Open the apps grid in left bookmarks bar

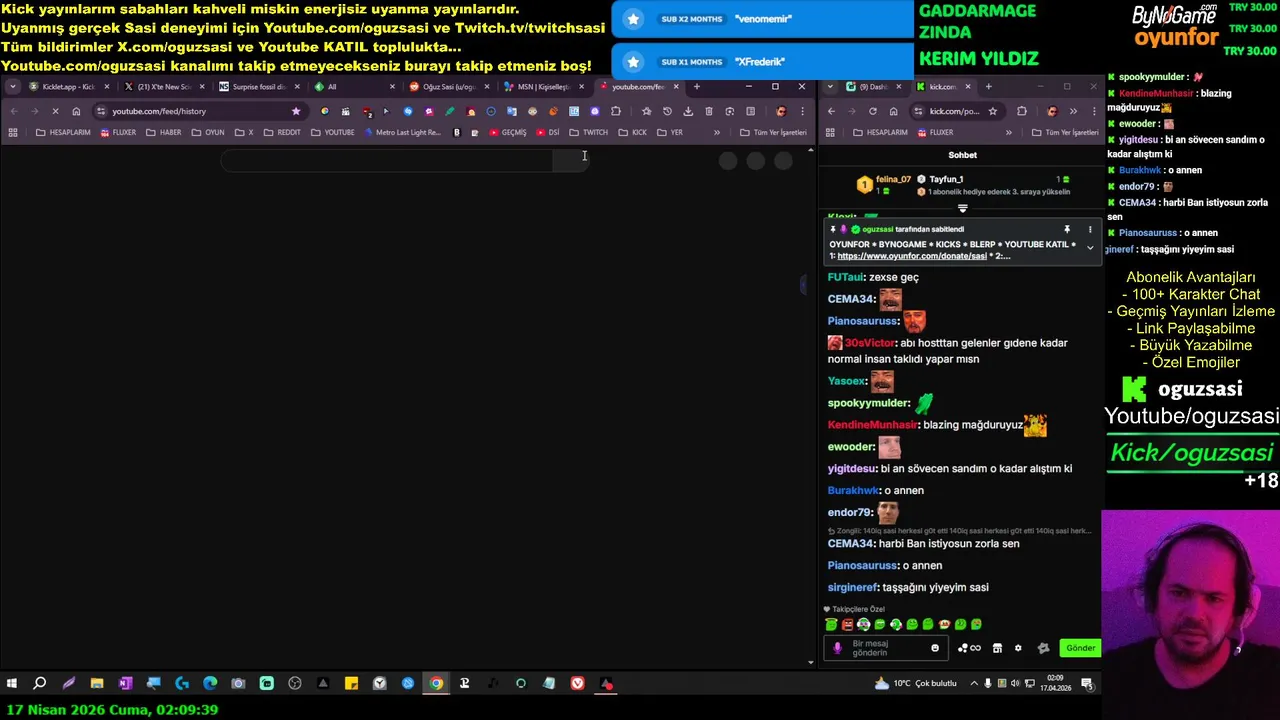coord(13,132)
